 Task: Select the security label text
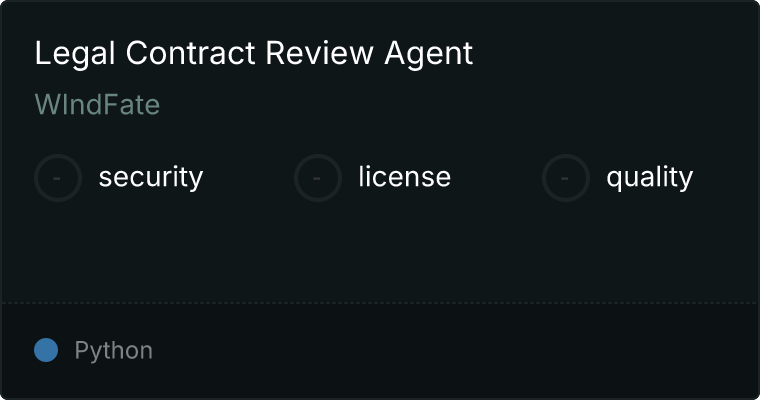(151, 177)
